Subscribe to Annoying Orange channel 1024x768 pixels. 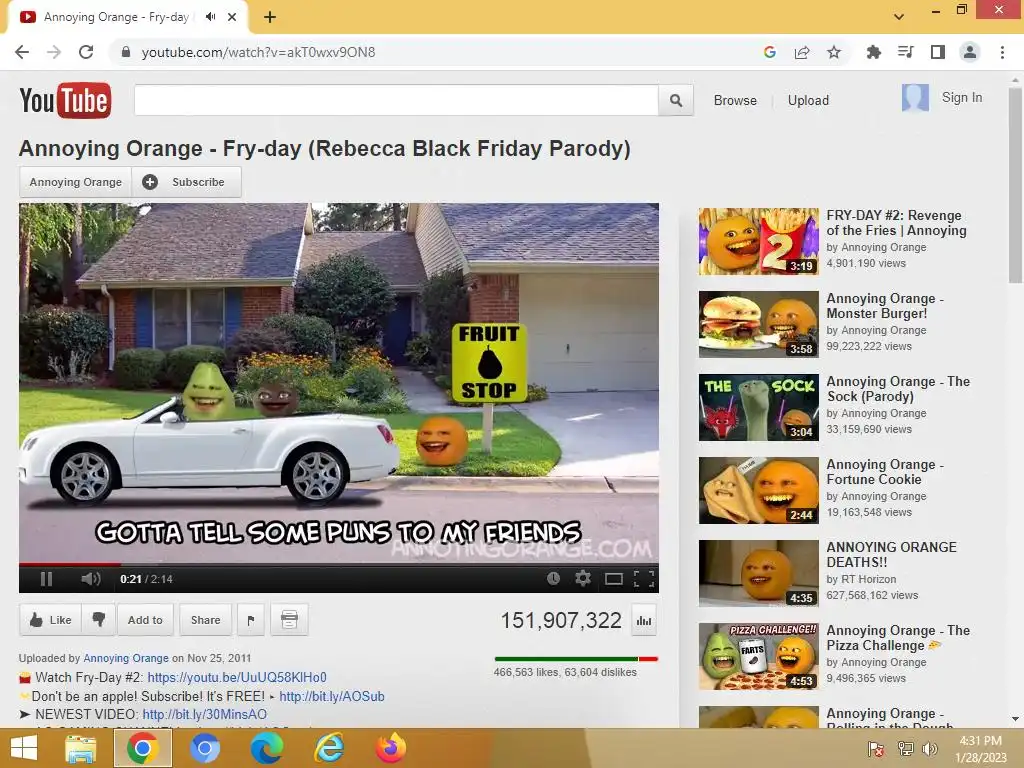click(x=187, y=182)
